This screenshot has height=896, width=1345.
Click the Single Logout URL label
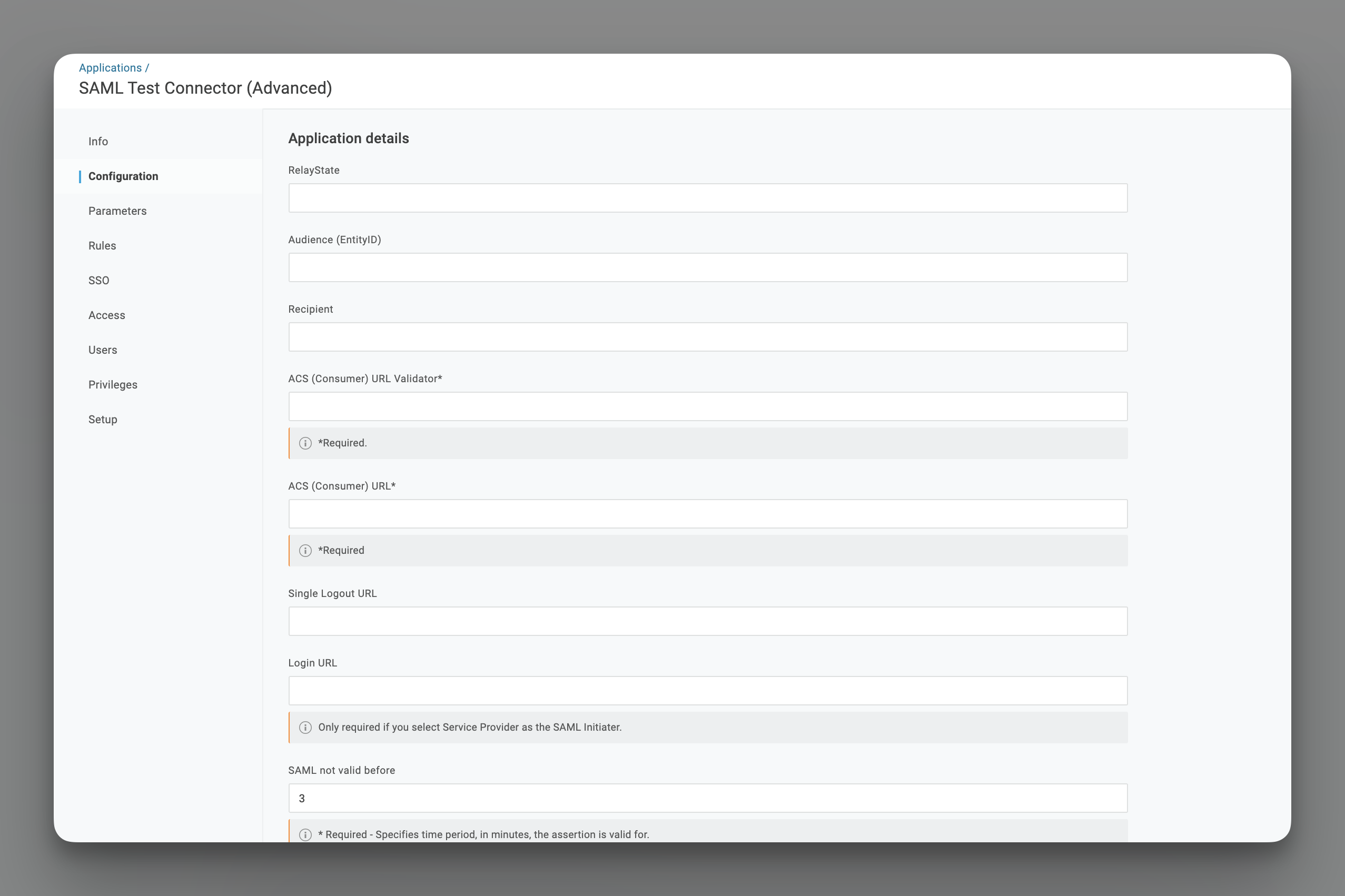click(333, 594)
